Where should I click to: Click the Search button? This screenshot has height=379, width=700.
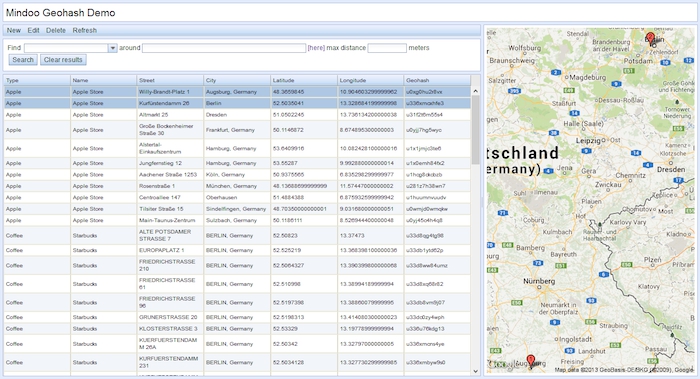pyautogui.click(x=23, y=60)
